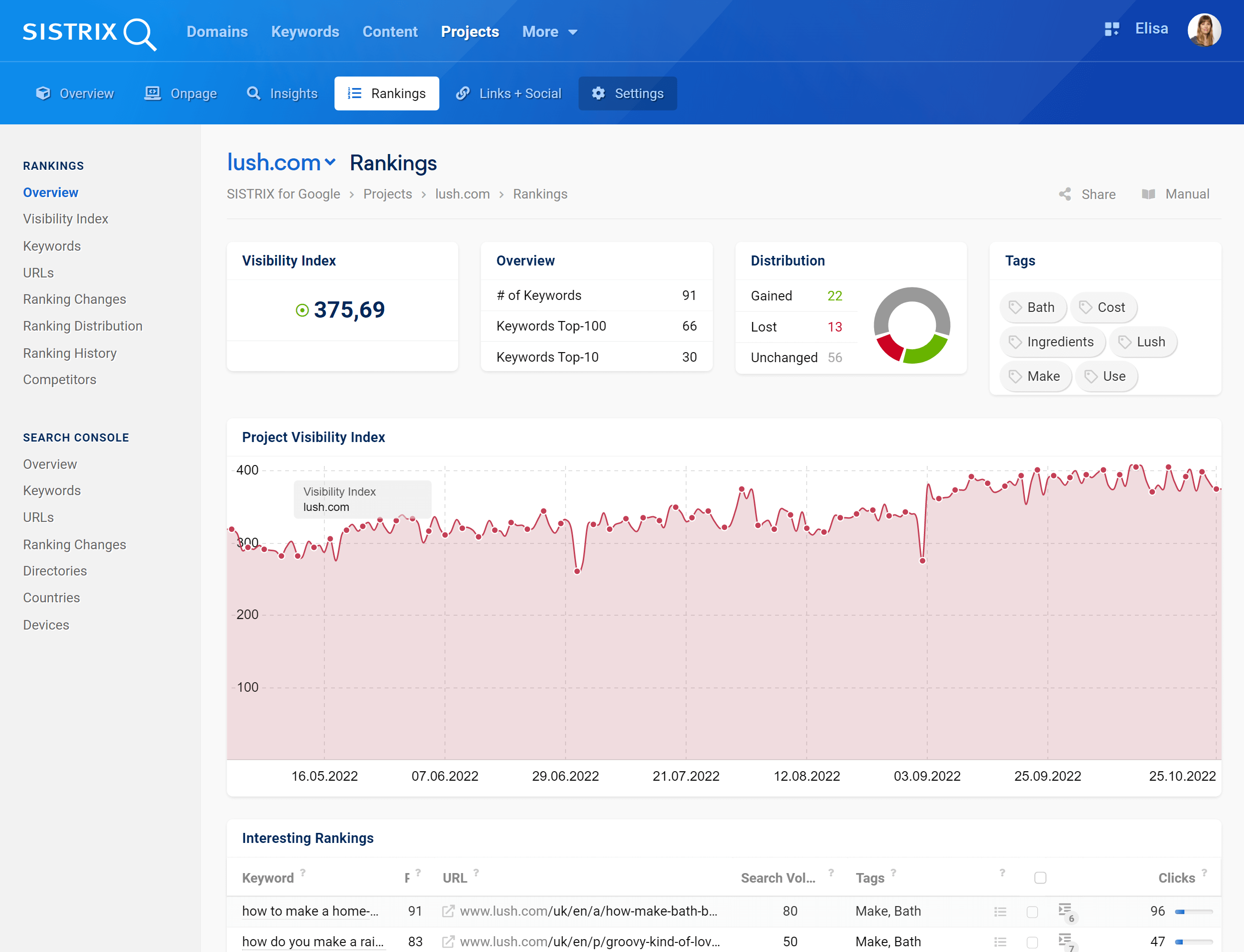Sort by the Clicks column header

click(1177, 878)
